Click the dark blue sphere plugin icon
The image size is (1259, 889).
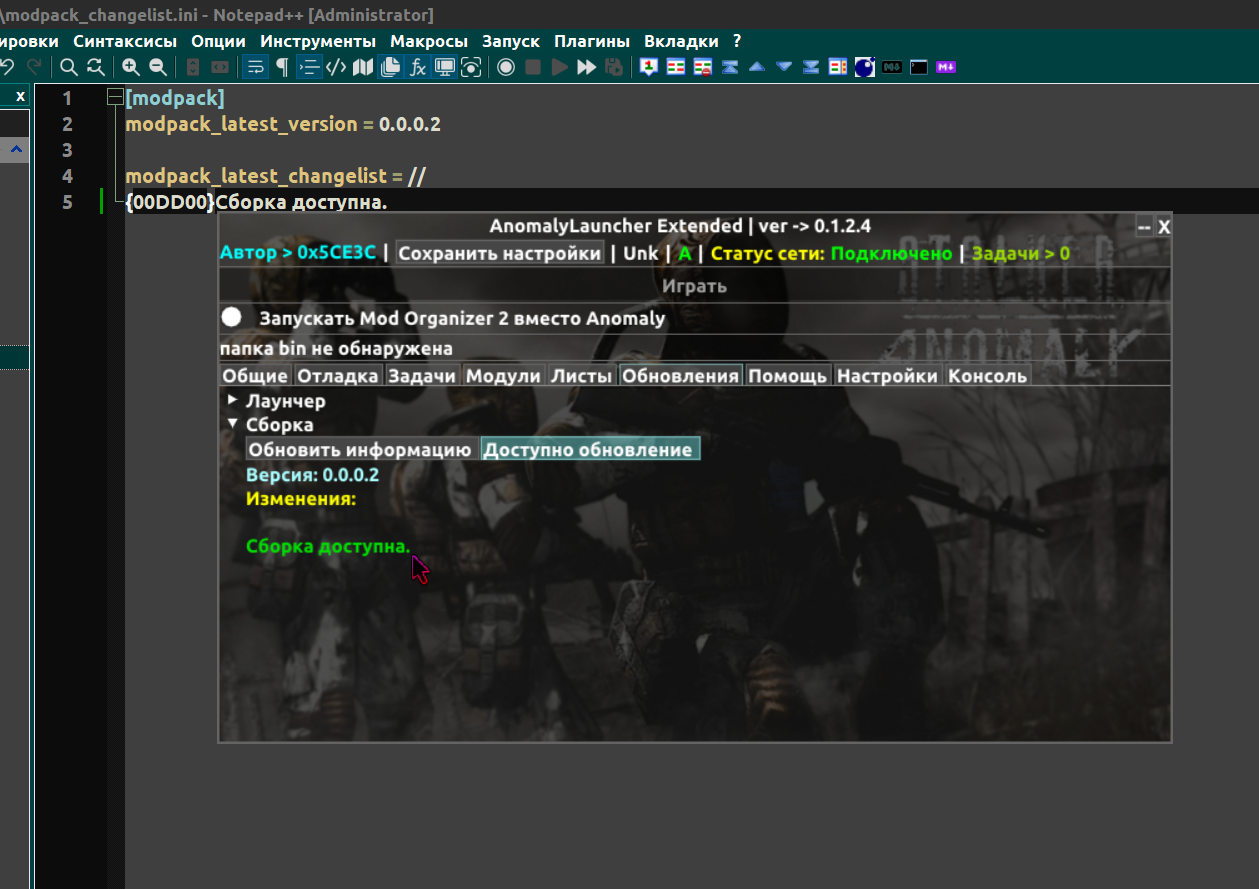(865, 67)
